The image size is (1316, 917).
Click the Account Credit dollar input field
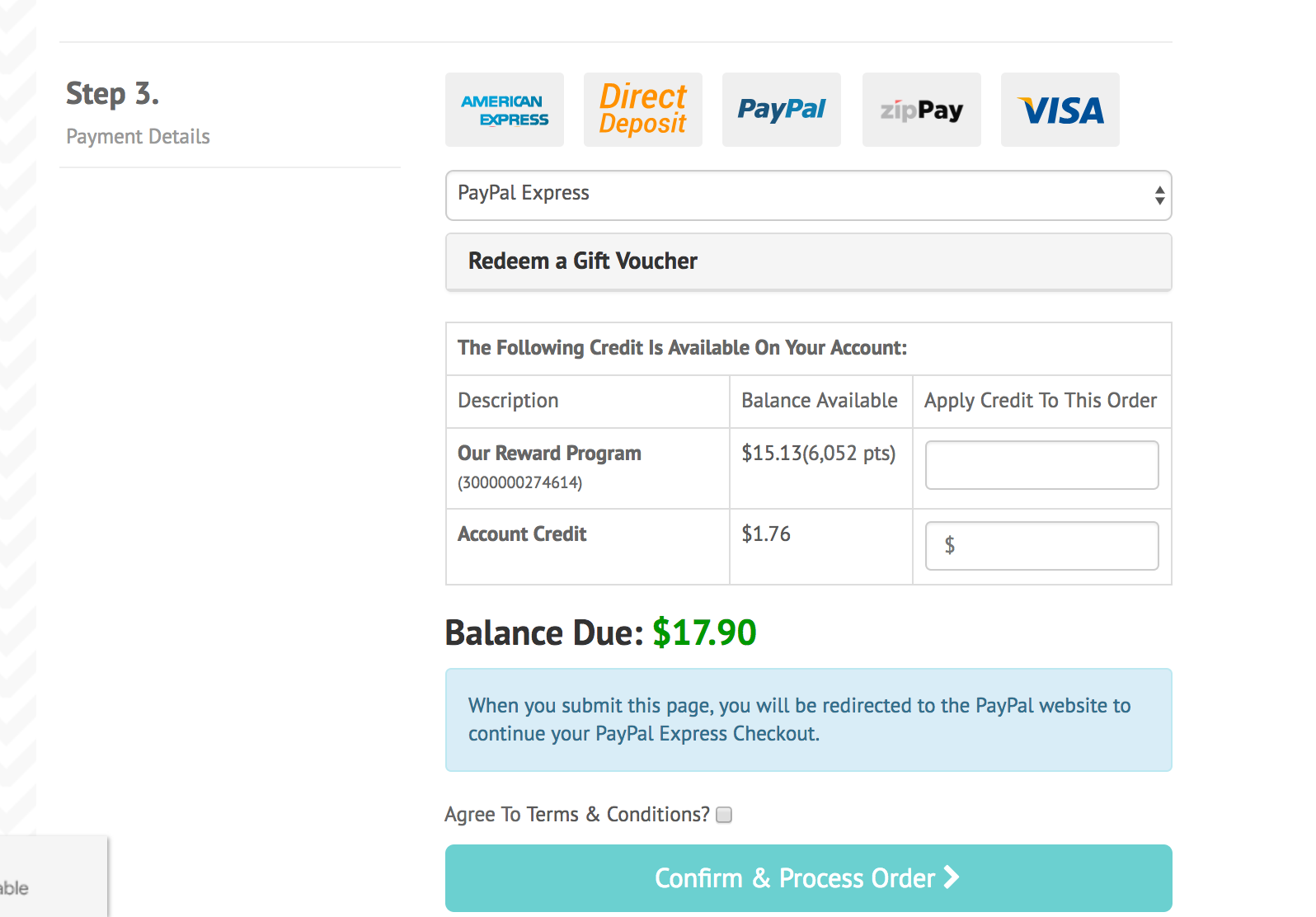[1041, 546]
